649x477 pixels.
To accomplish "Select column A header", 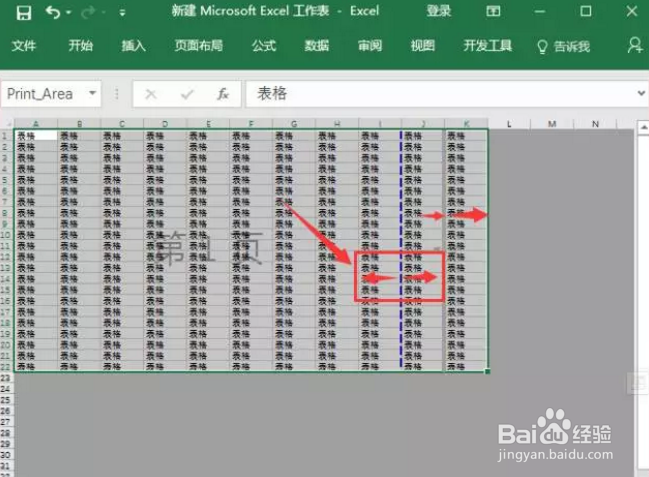I will tap(36, 123).
